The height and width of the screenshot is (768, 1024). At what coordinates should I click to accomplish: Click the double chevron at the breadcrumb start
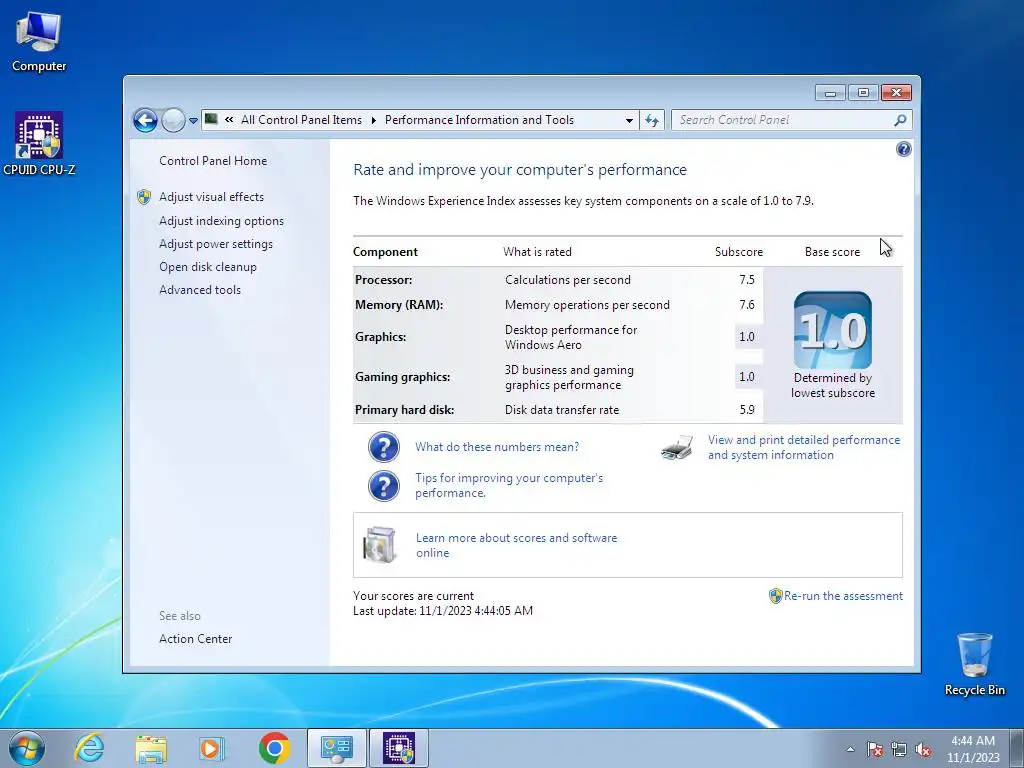click(229, 120)
